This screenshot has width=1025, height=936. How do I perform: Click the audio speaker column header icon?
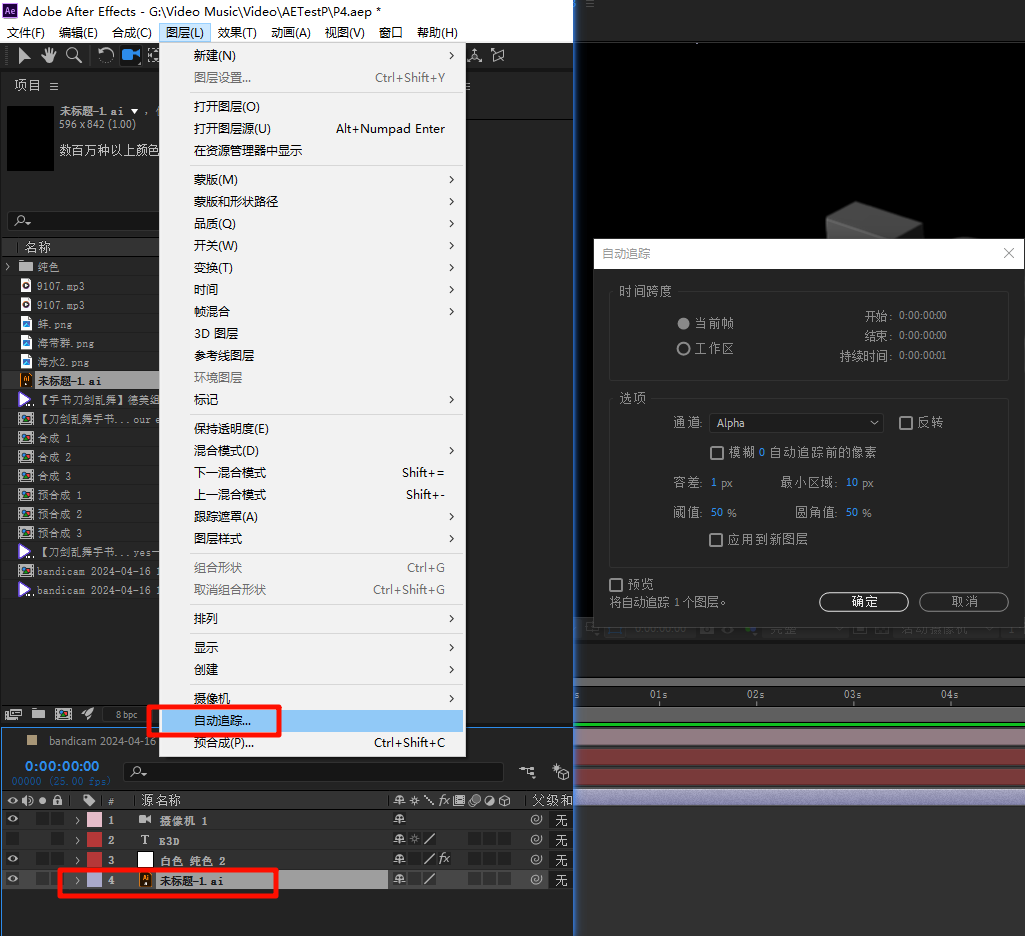point(27,800)
